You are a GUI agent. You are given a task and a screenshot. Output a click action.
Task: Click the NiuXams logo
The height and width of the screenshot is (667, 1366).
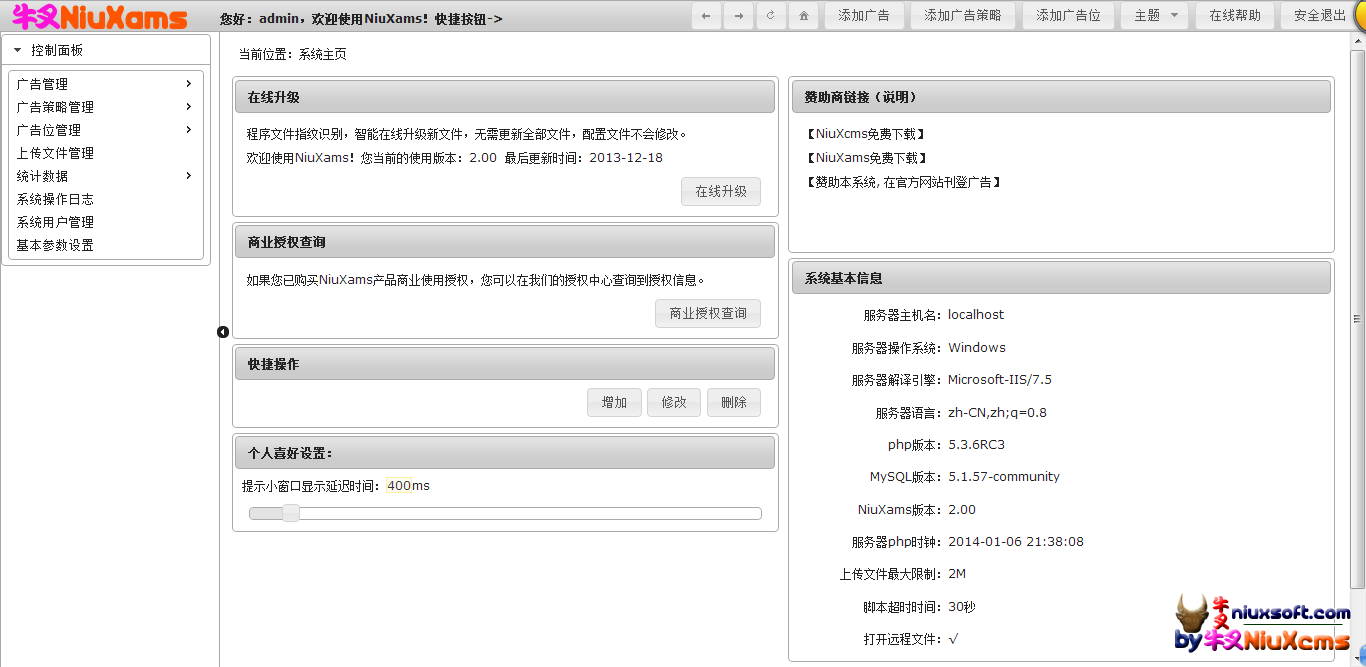(x=99, y=17)
